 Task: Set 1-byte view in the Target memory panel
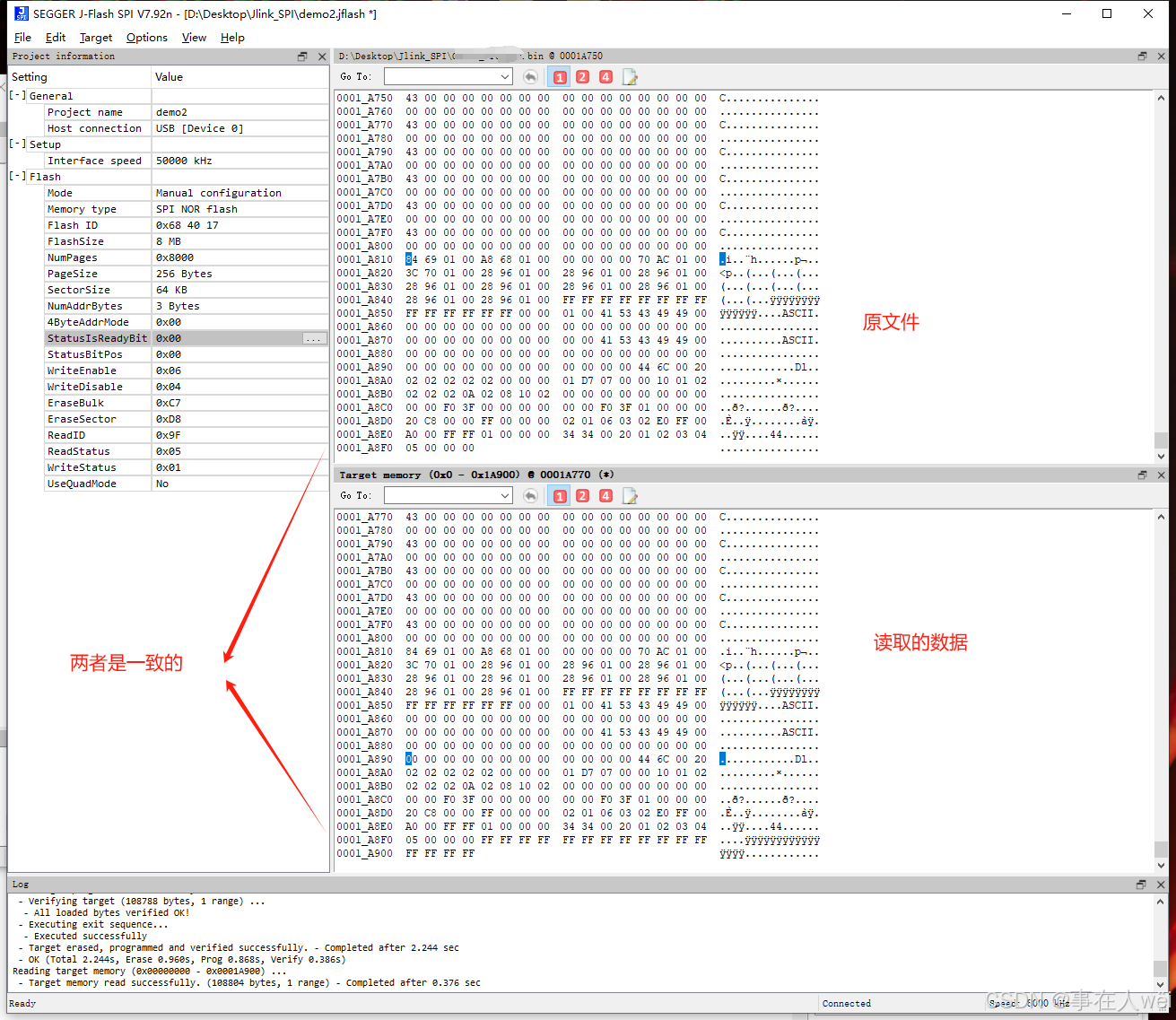pos(560,496)
